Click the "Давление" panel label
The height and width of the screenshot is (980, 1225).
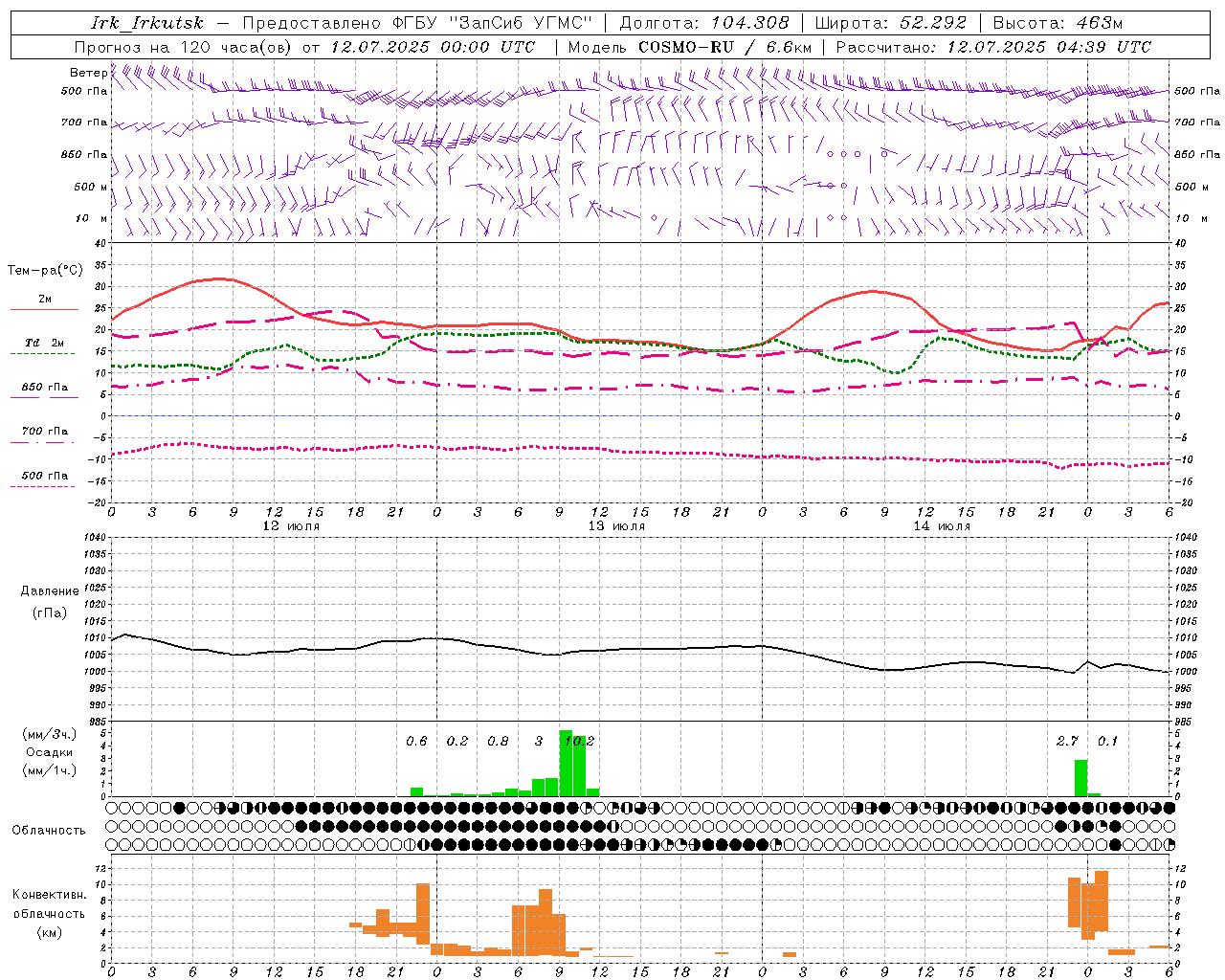click(x=50, y=590)
